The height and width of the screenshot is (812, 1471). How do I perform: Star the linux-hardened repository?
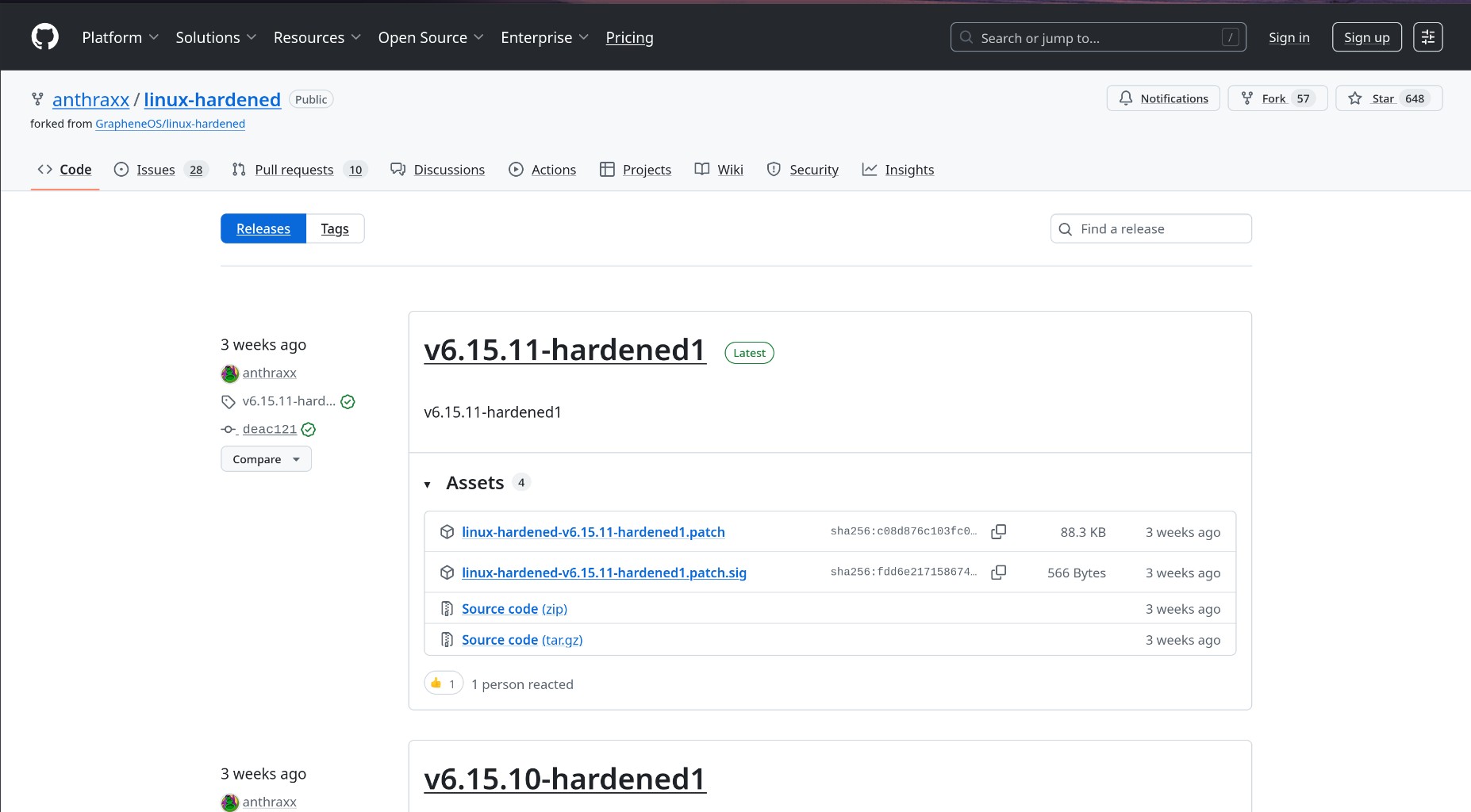pyautogui.click(x=1388, y=98)
